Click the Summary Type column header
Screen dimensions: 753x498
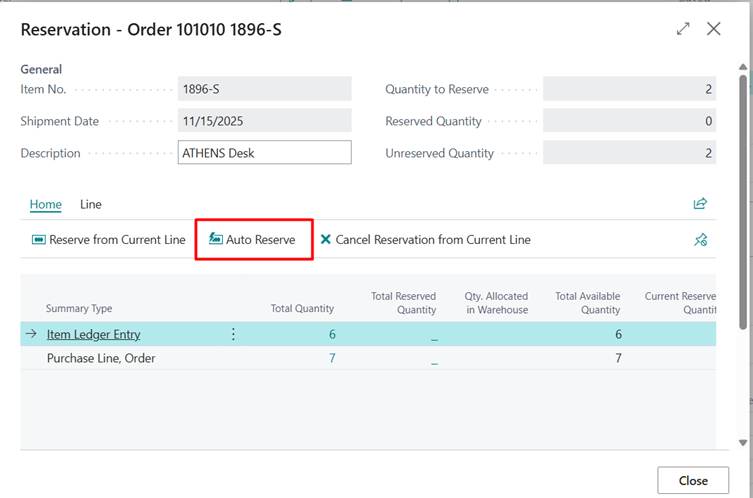pyautogui.click(x=79, y=309)
